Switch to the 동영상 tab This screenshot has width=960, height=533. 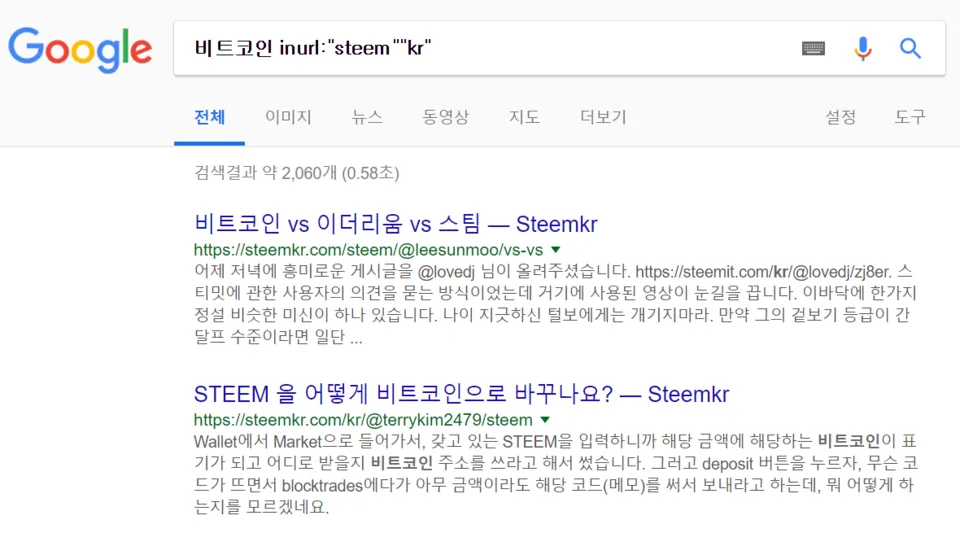pyautogui.click(x=446, y=117)
